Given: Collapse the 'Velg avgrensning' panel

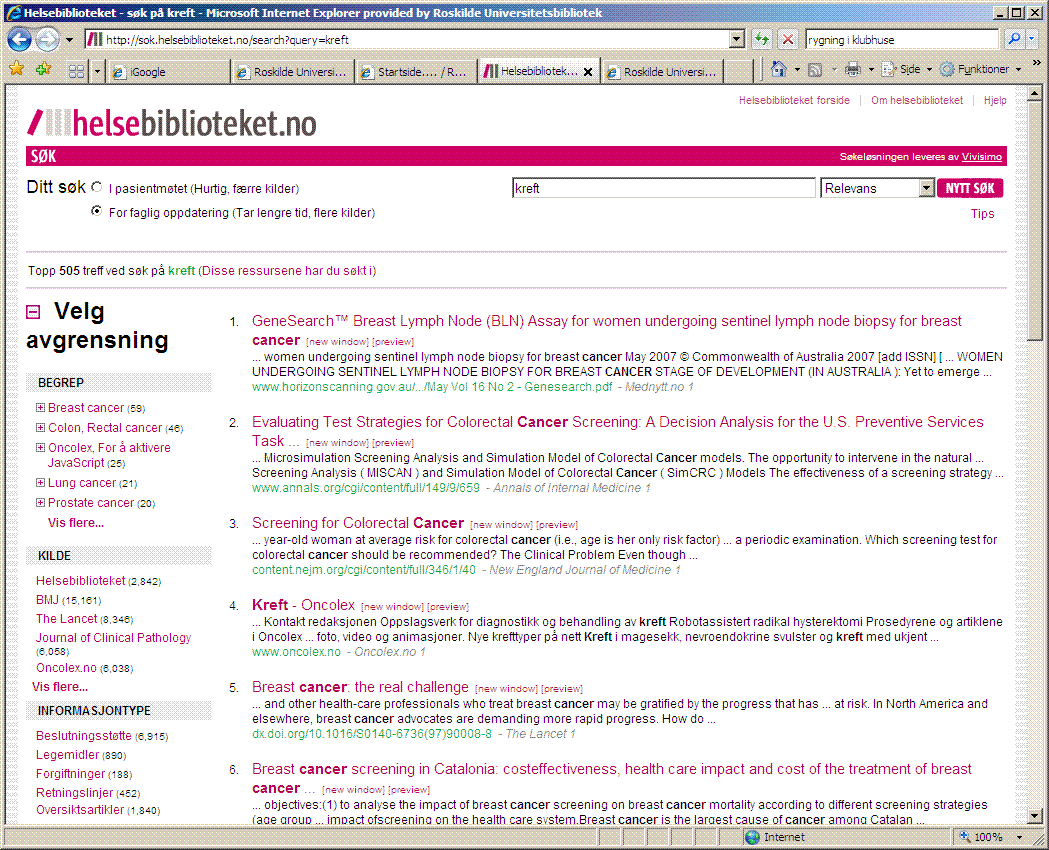Looking at the screenshot, I should [x=33, y=312].
